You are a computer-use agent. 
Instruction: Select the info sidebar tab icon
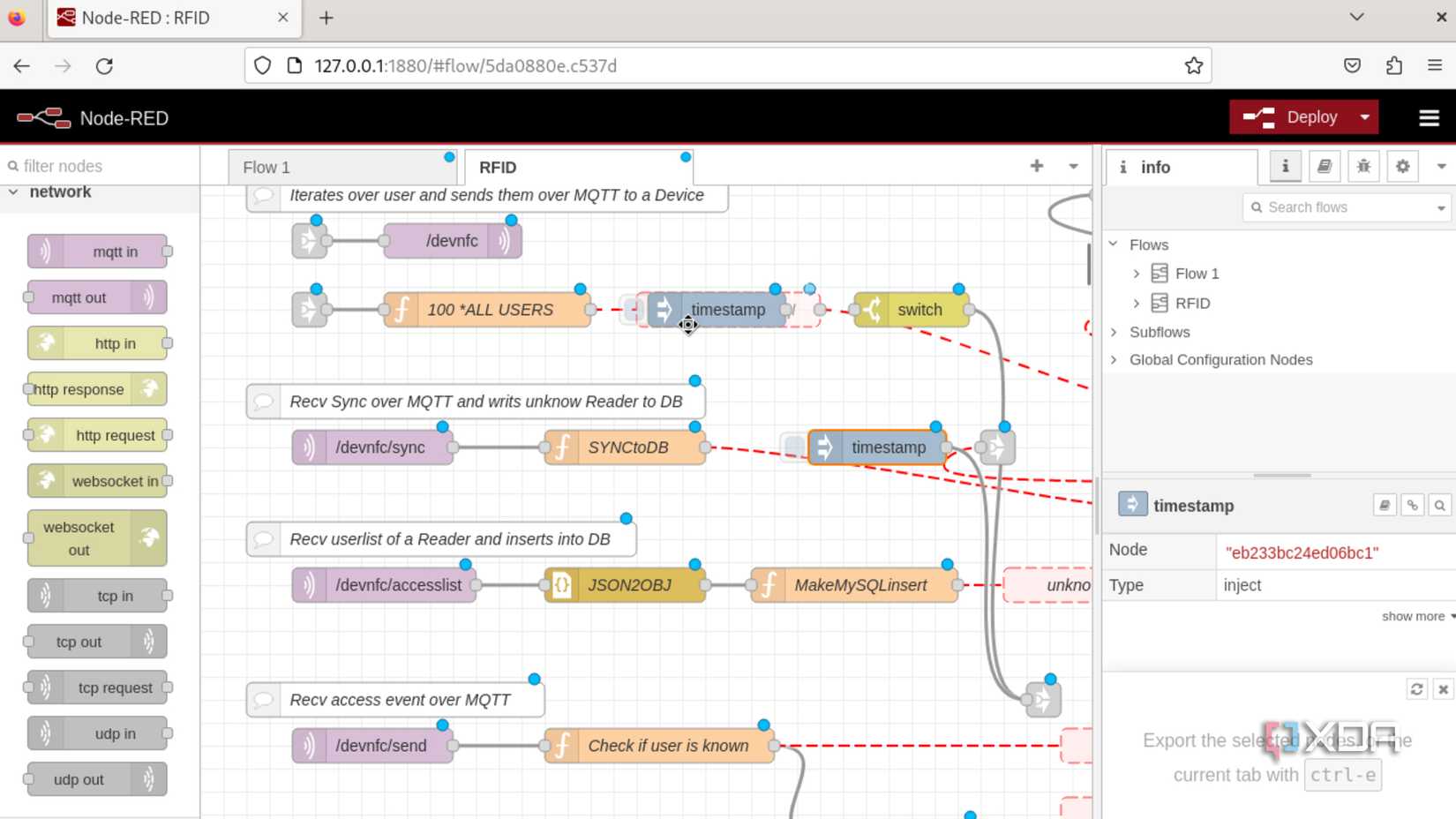pyautogui.click(x=1285, y=166)
